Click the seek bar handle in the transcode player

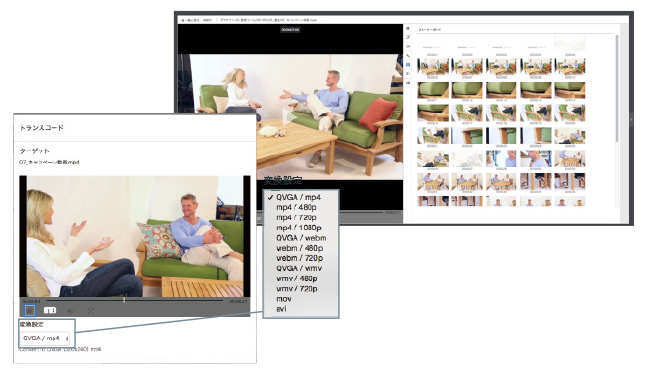[x=124, y=300]
